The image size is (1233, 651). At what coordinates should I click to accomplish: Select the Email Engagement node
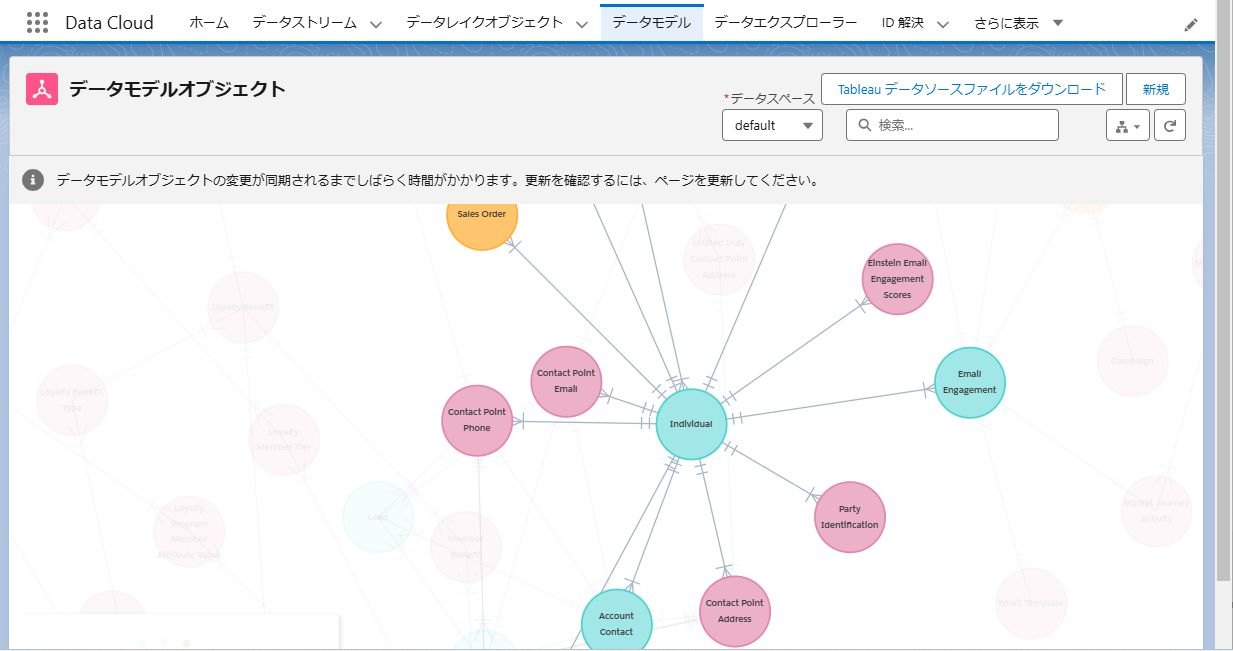click(969, 383)
